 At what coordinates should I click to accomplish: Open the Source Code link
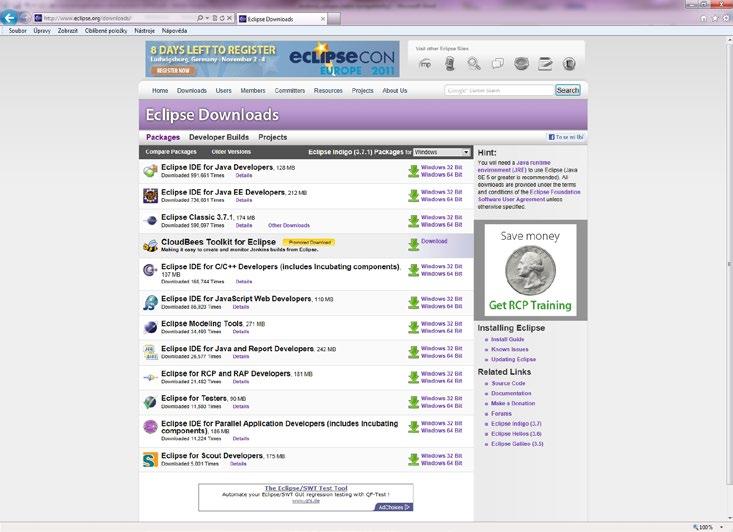pyautogui.click(x=508, y=383)
